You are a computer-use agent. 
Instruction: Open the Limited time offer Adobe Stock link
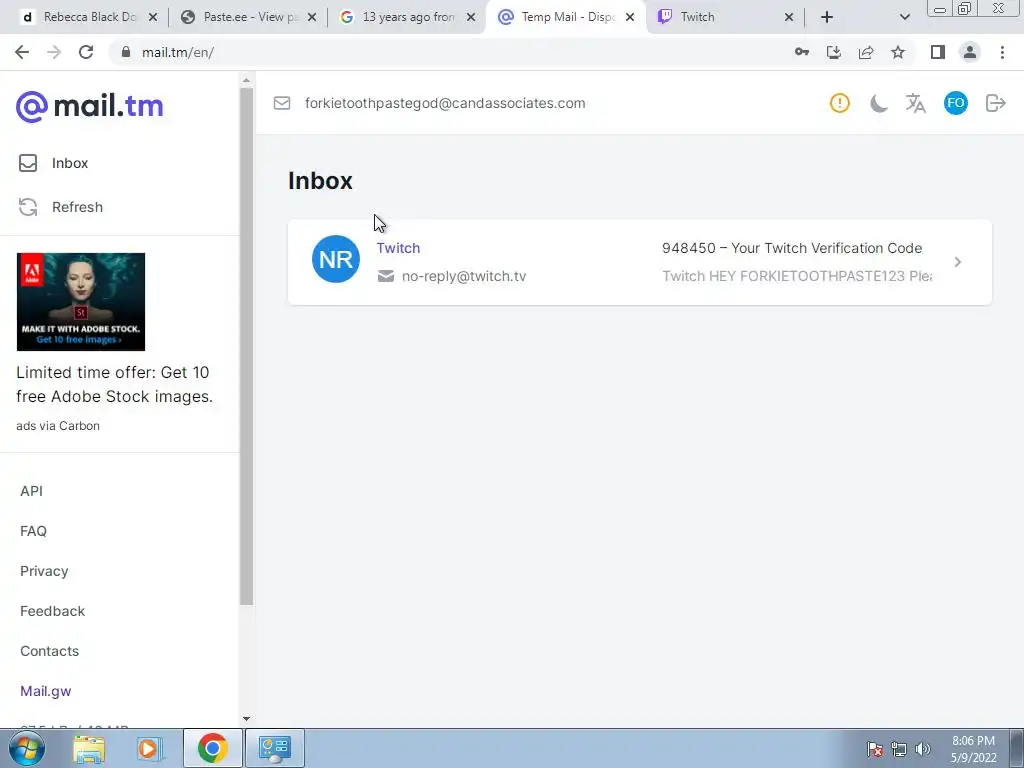[x=115, y=384]
